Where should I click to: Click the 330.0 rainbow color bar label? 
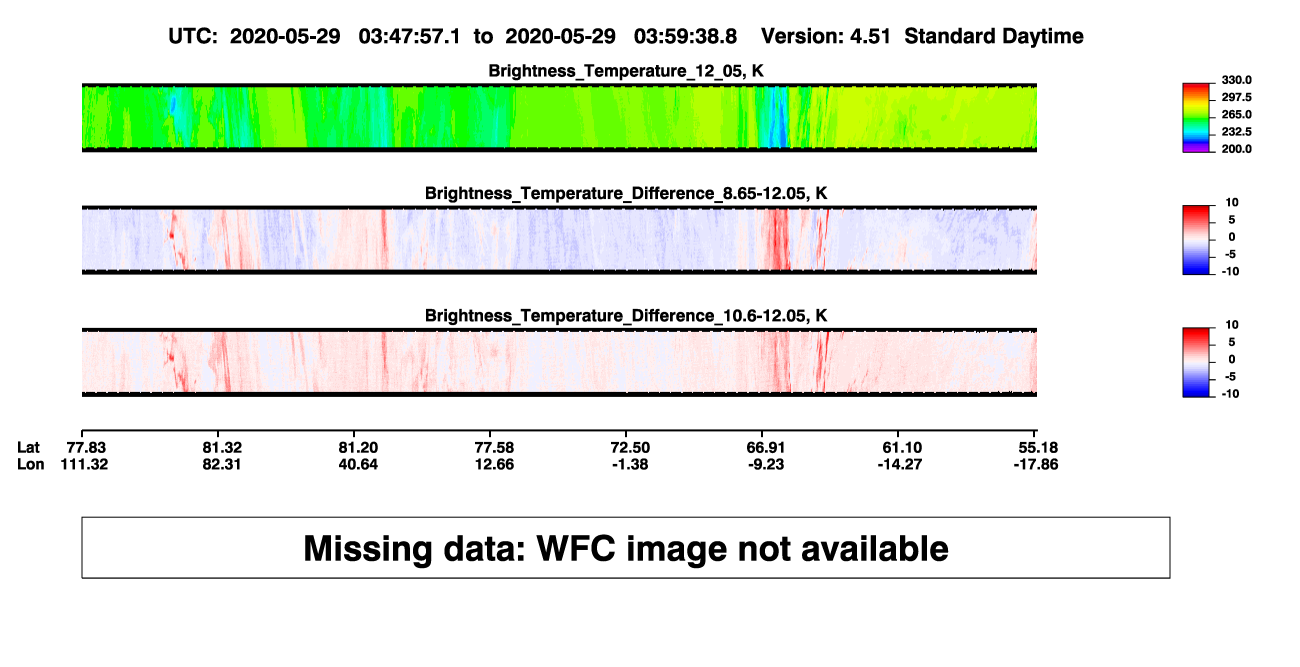(x=1236, y=80)
